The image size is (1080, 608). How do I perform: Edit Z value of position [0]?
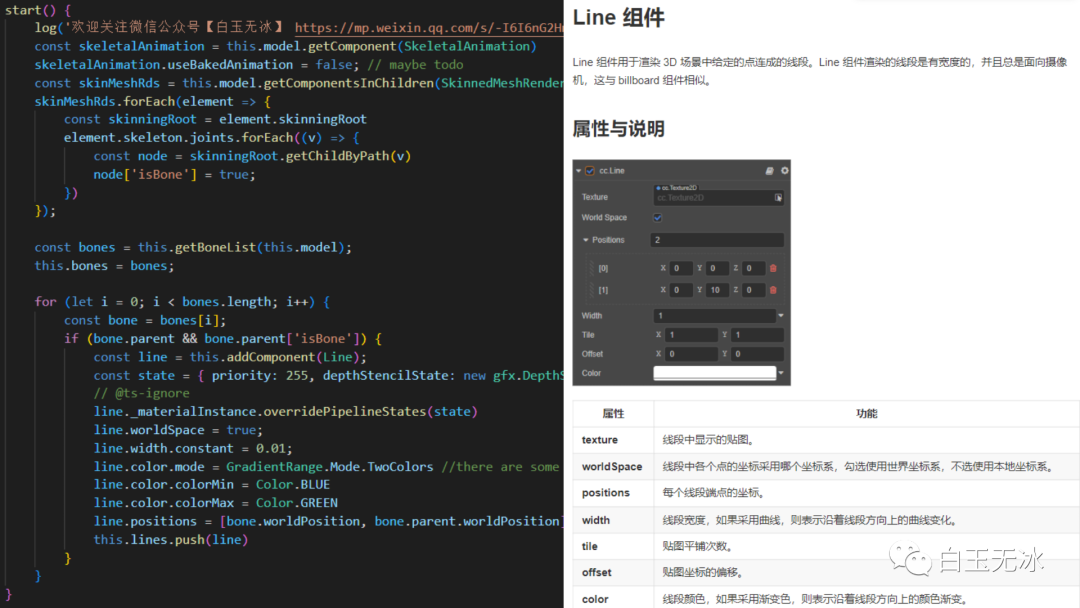point(754,268)
